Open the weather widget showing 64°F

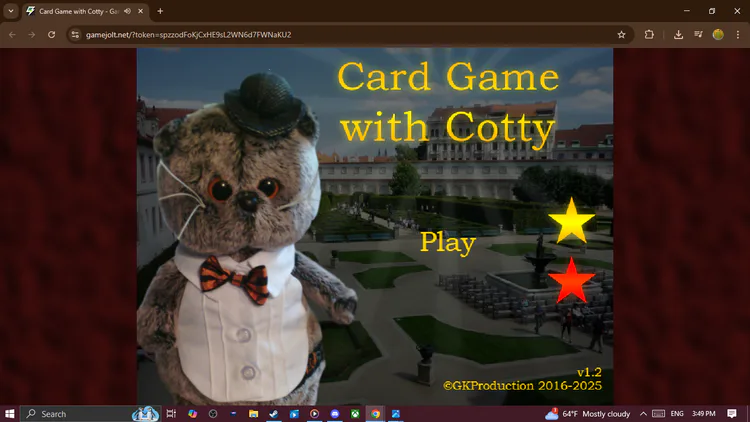pyautogui.click(x=588, y=414)
